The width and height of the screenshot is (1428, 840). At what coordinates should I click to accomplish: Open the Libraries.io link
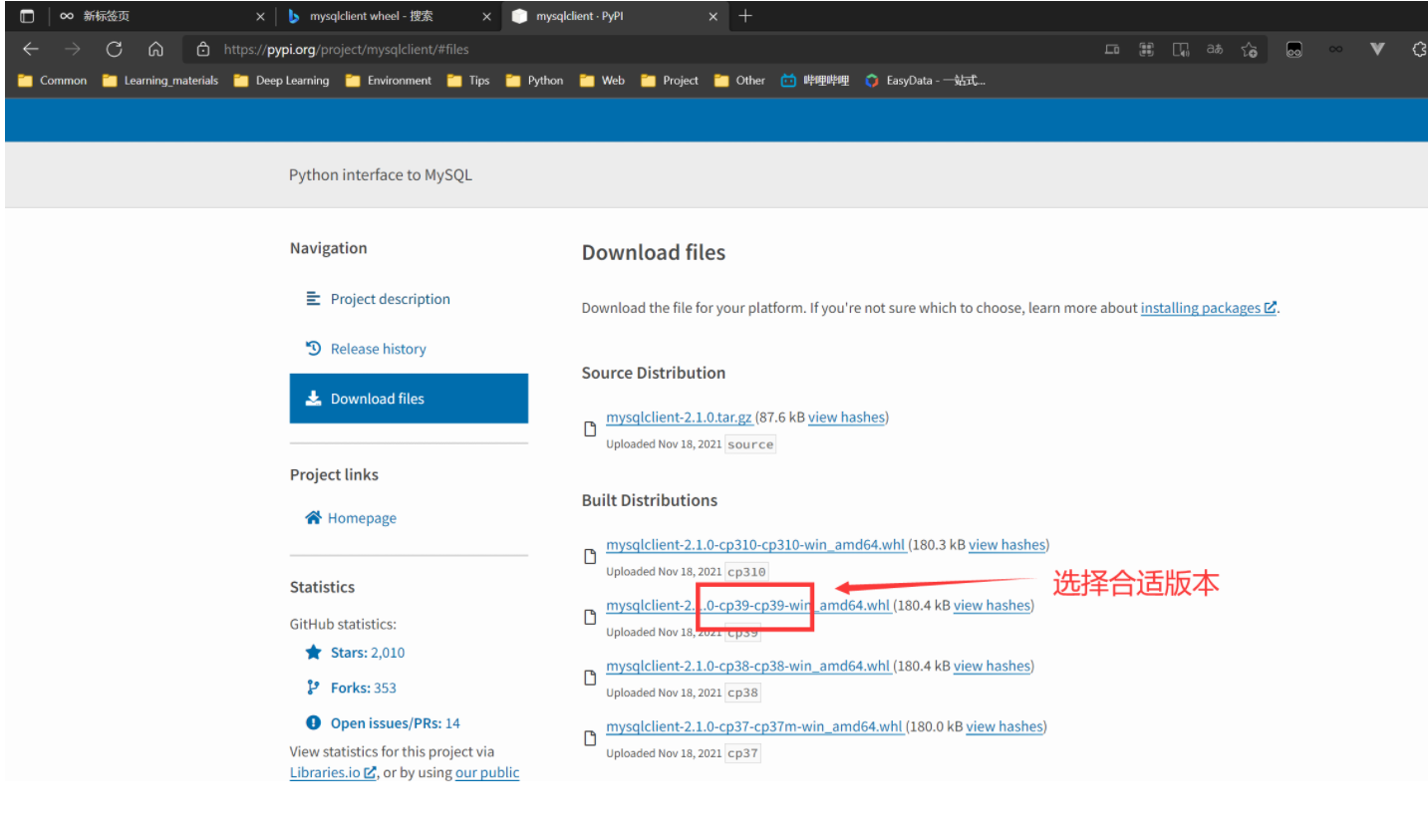(333, 773)
